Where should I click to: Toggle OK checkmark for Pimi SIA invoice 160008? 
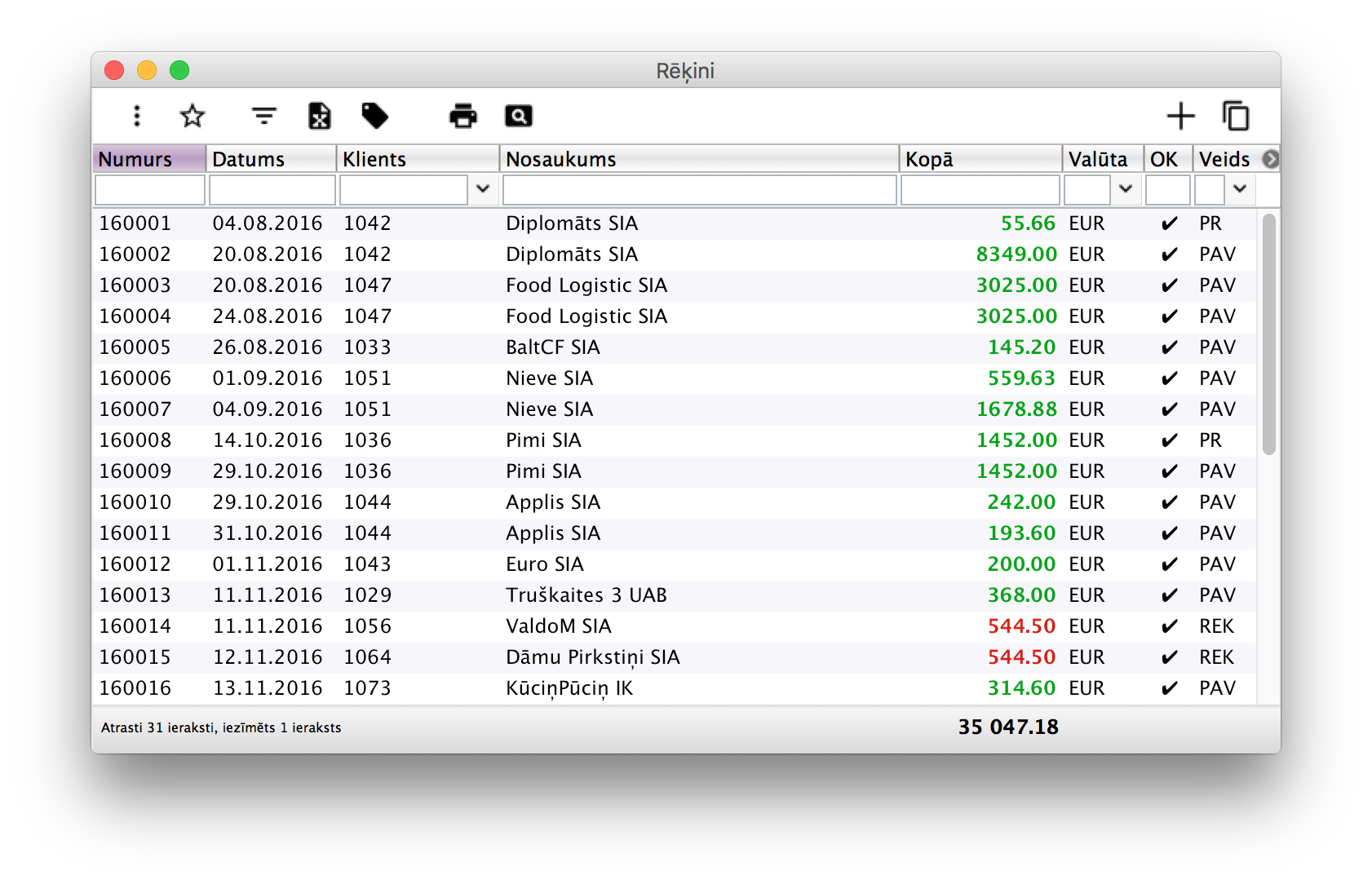pos(1169,440)
